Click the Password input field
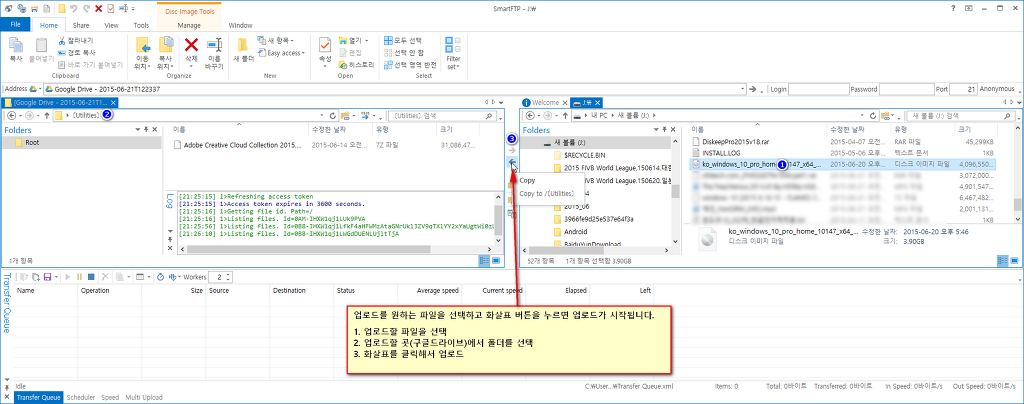This screenshot has height=404, width=1024. click(x=908, y=89)
